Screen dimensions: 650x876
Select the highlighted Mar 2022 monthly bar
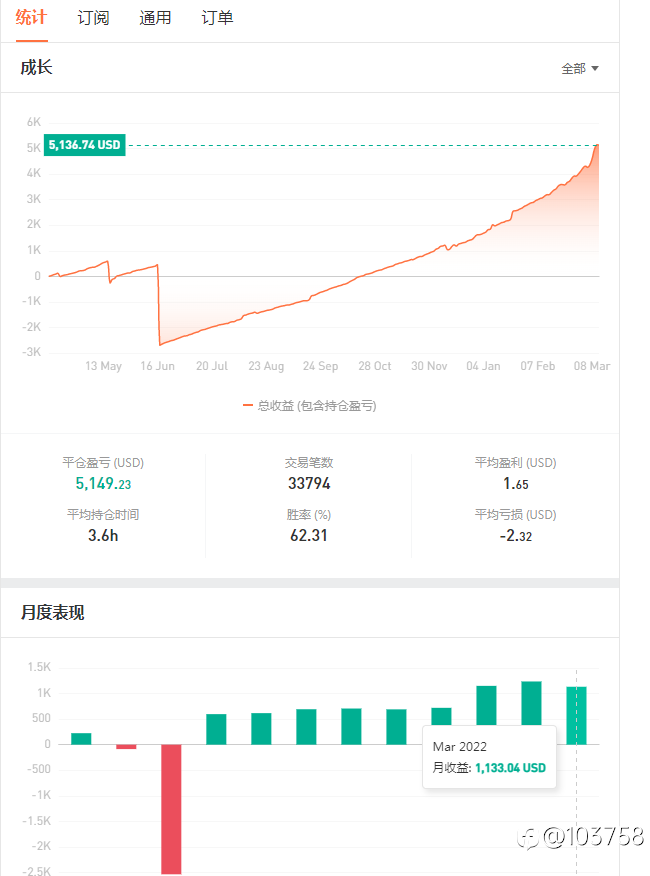pyautogui.click(x=576, y=716)
